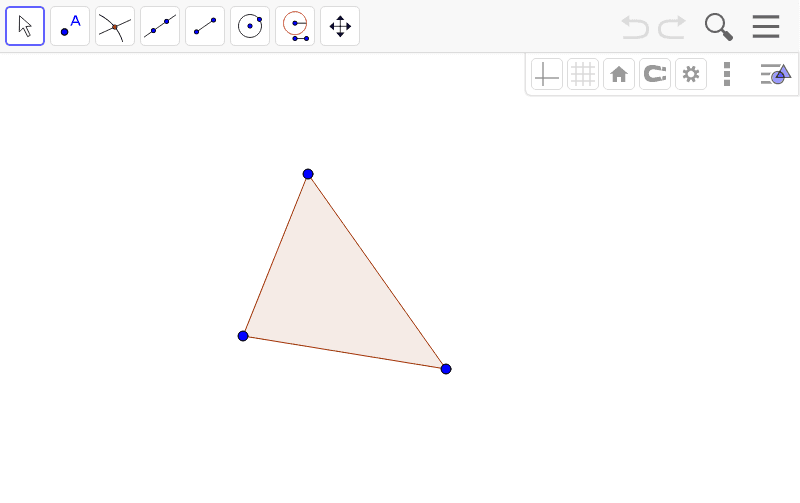This screenshot has width=800, height=503.
Task: Select the Move Graphics View tool
Action: tap(340, 26)
